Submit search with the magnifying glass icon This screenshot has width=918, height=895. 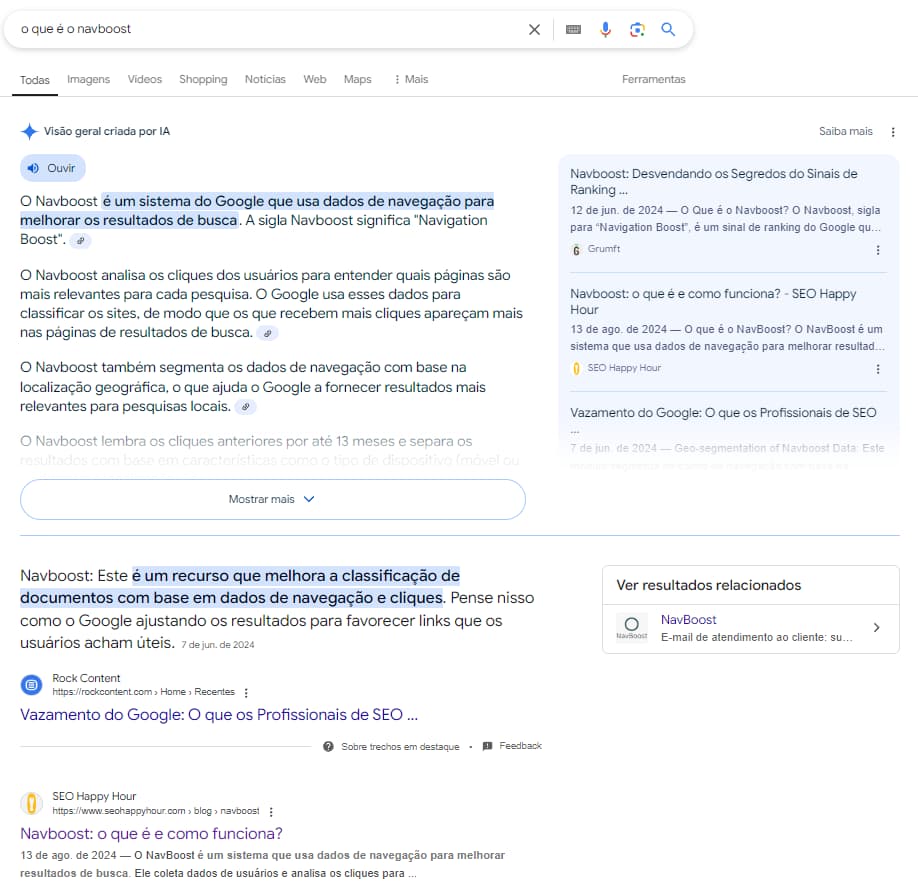(668, 29)
